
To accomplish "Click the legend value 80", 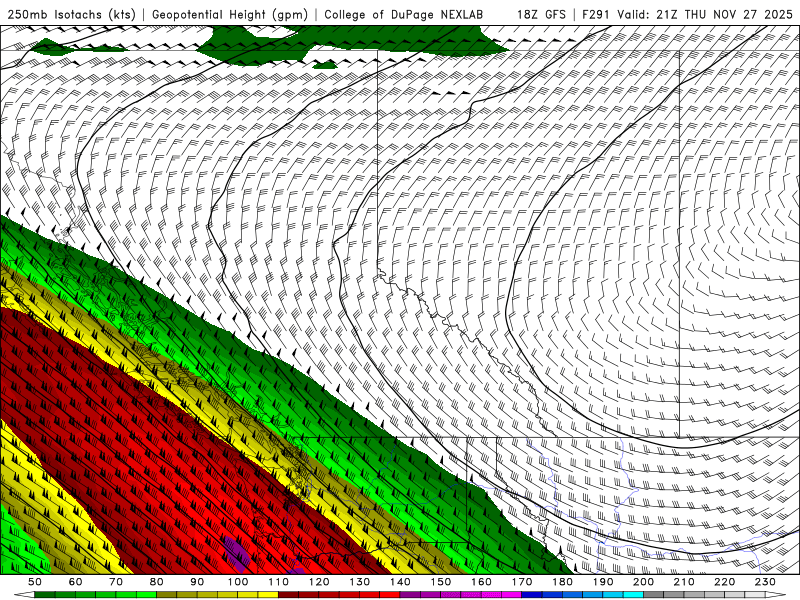I will pos(157,582).
